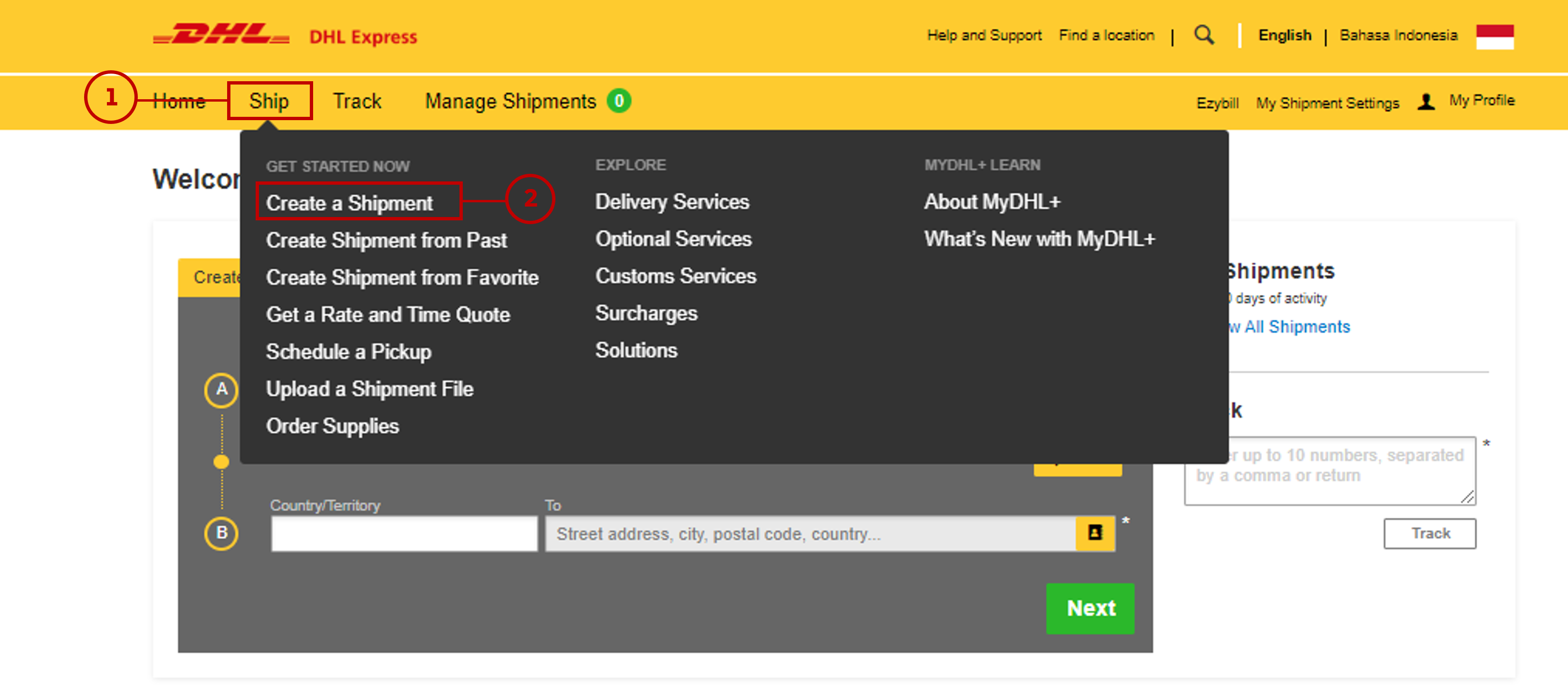Open My Profile link

[1482, 100]
